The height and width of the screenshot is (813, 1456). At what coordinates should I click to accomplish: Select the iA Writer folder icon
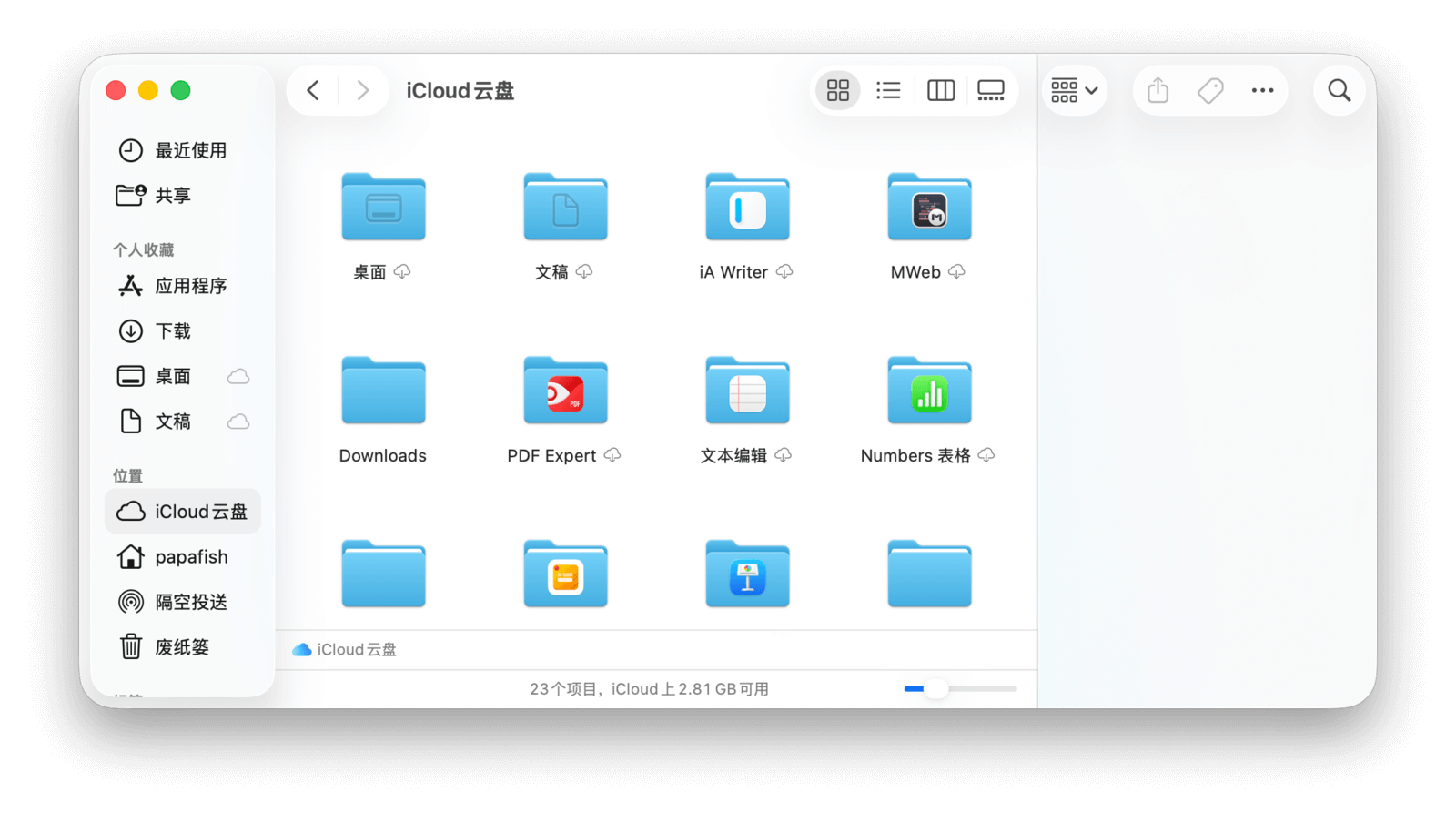coord(747,208)
